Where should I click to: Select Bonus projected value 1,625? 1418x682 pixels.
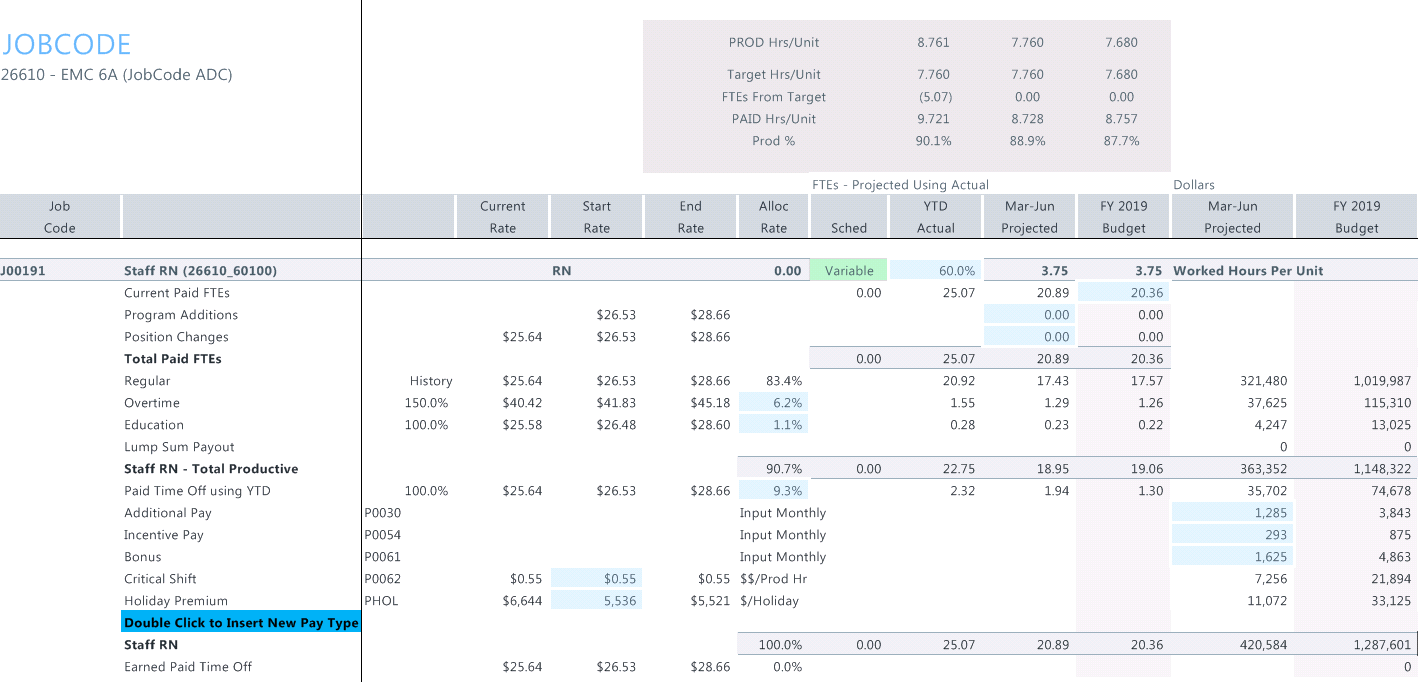[1231, 557]
